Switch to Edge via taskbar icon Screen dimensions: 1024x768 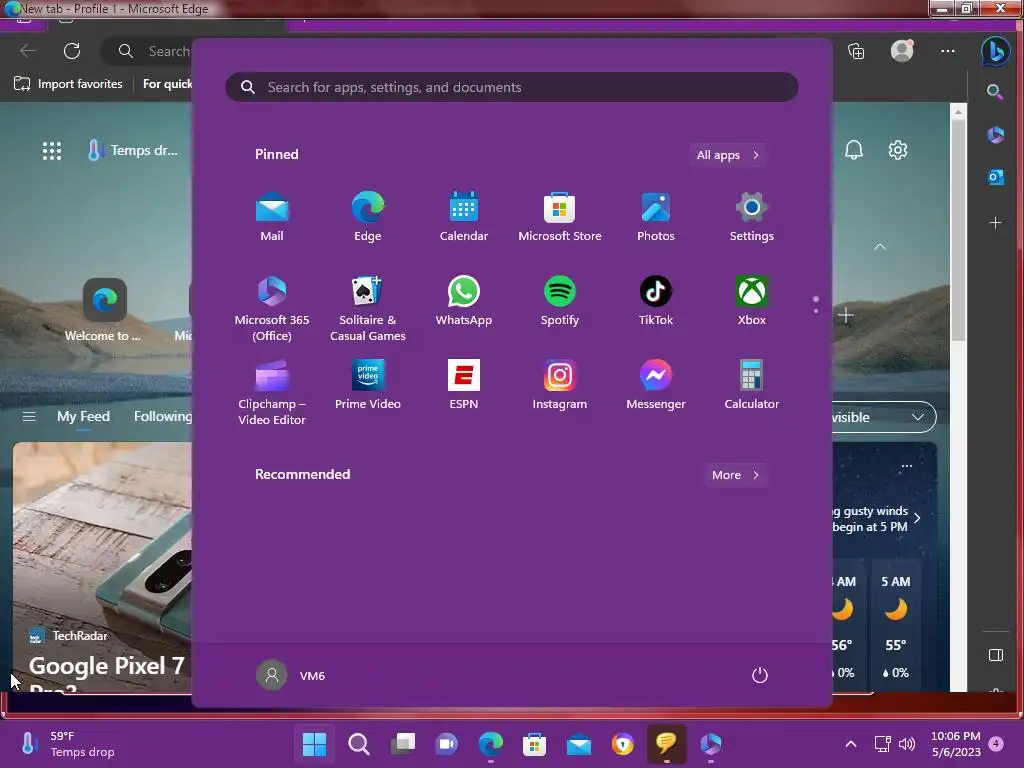(x=491, y=743)
